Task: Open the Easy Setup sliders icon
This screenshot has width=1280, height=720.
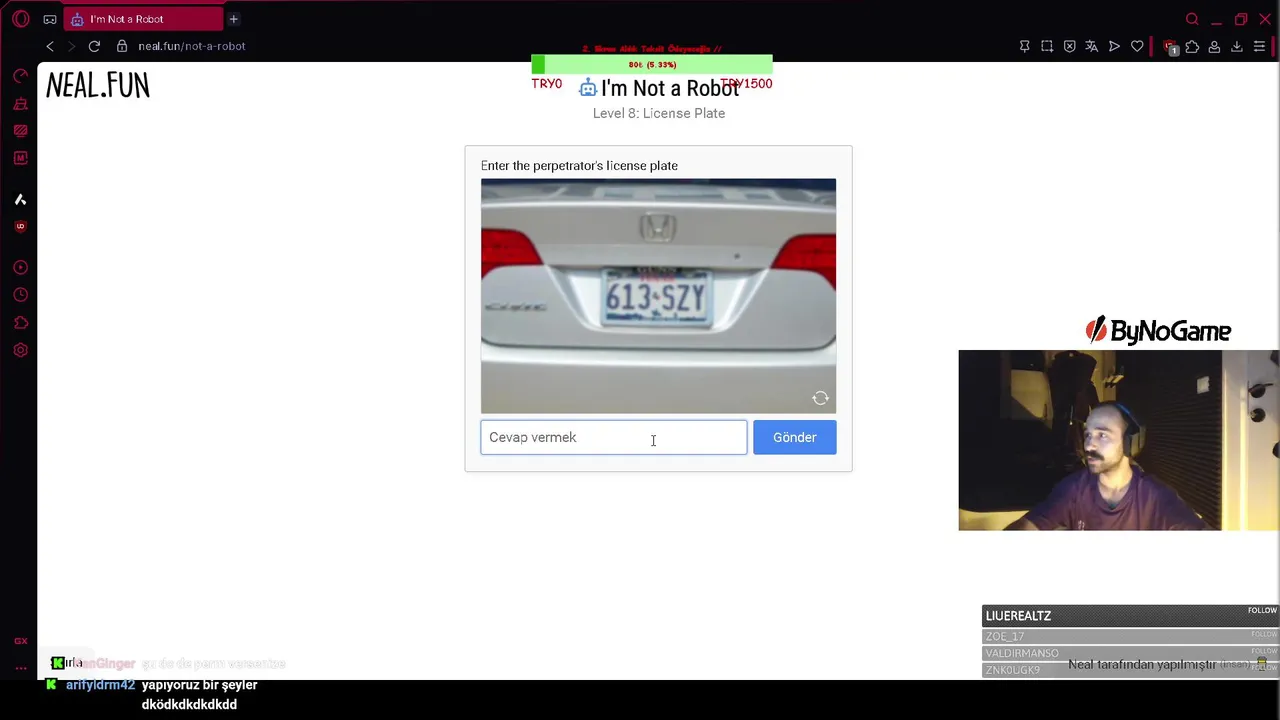Action: tap(1259, 46)
